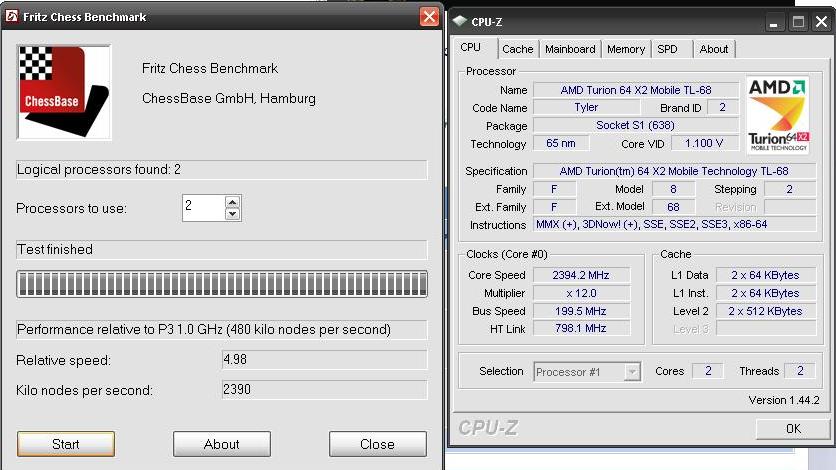Click the Performance relative to P3 text
836x470 pixels.
[204, 329]
